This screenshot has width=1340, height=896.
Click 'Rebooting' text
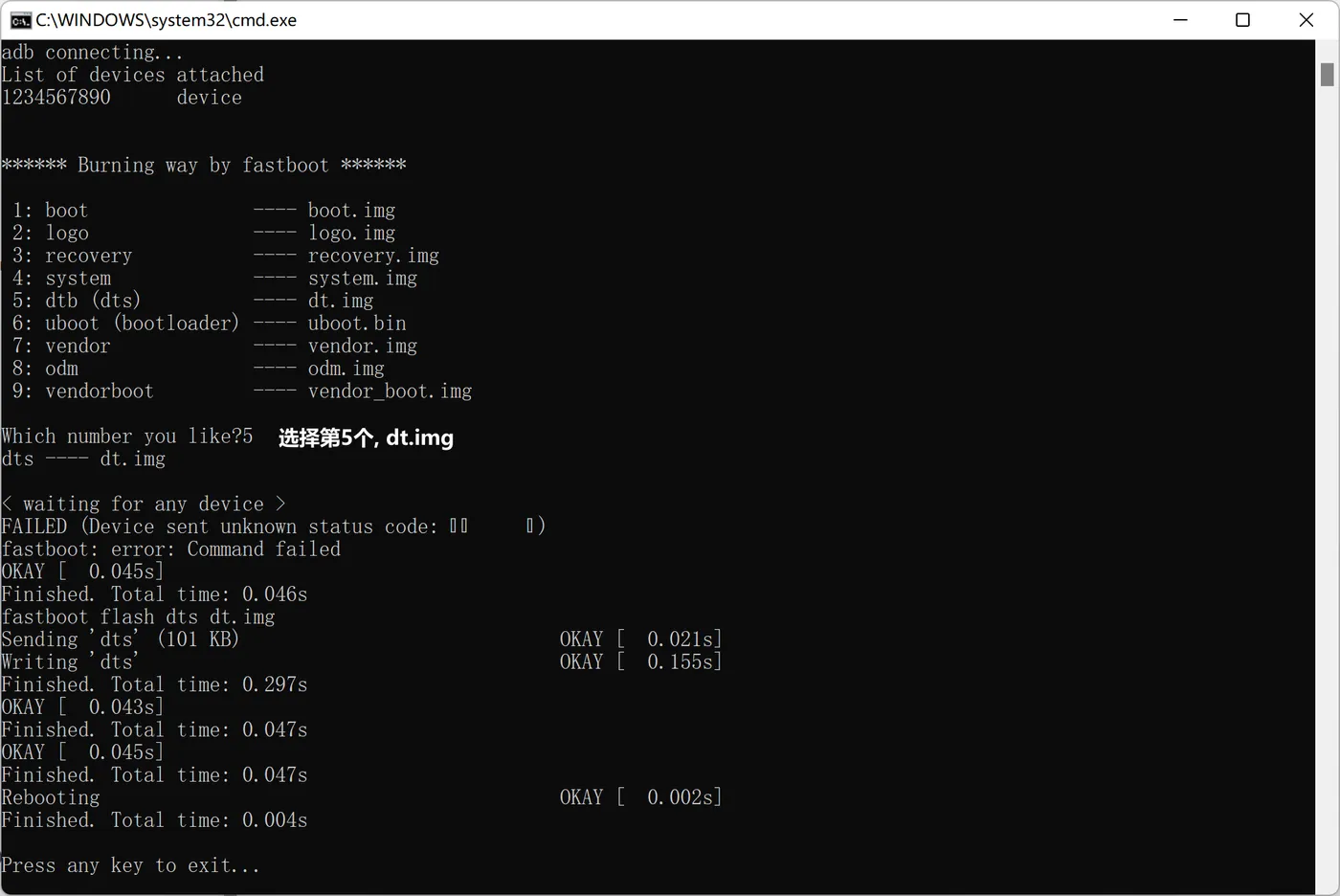click(50, 797)
